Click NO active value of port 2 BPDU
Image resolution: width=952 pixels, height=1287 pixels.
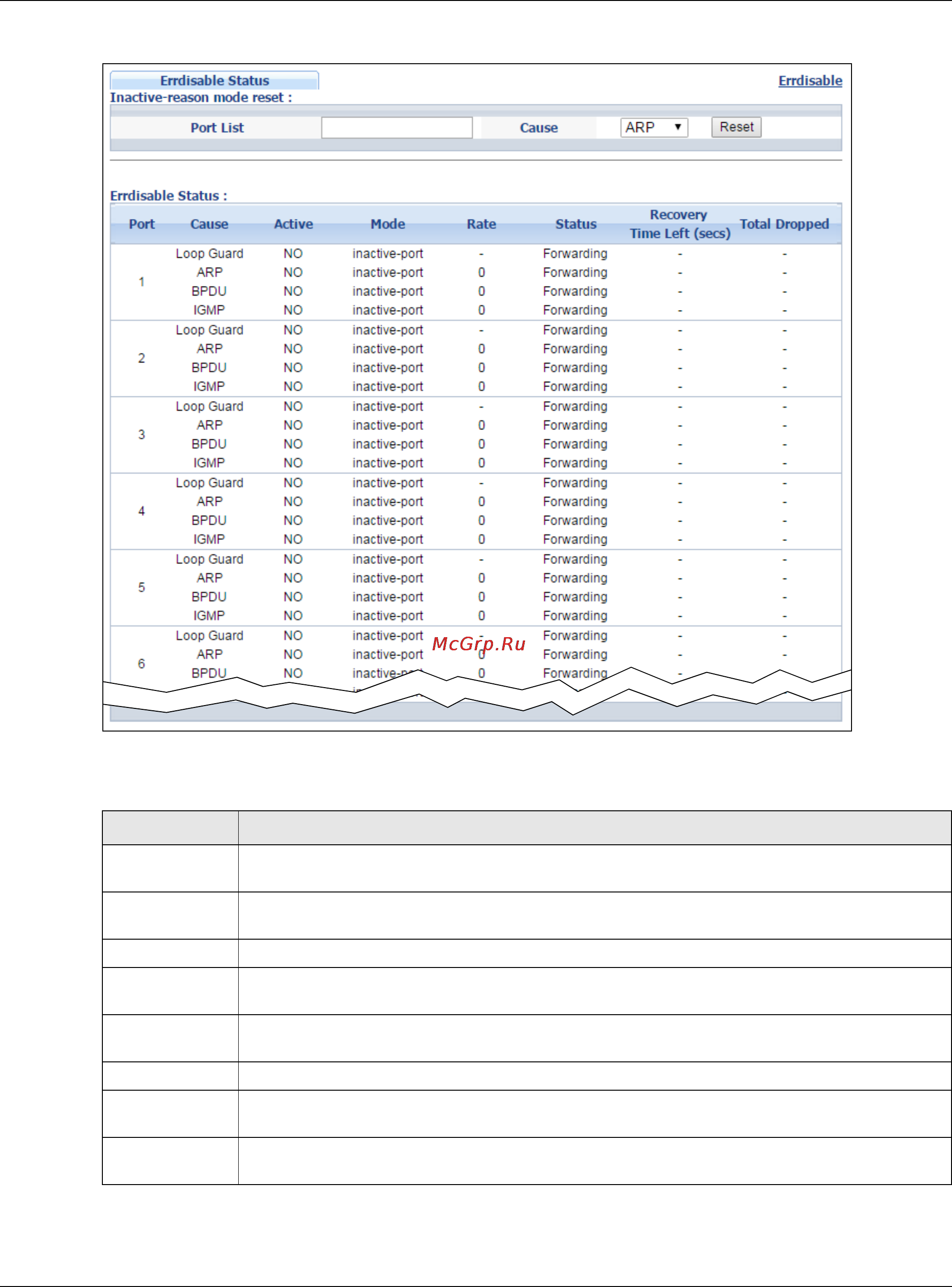(293, 368)
